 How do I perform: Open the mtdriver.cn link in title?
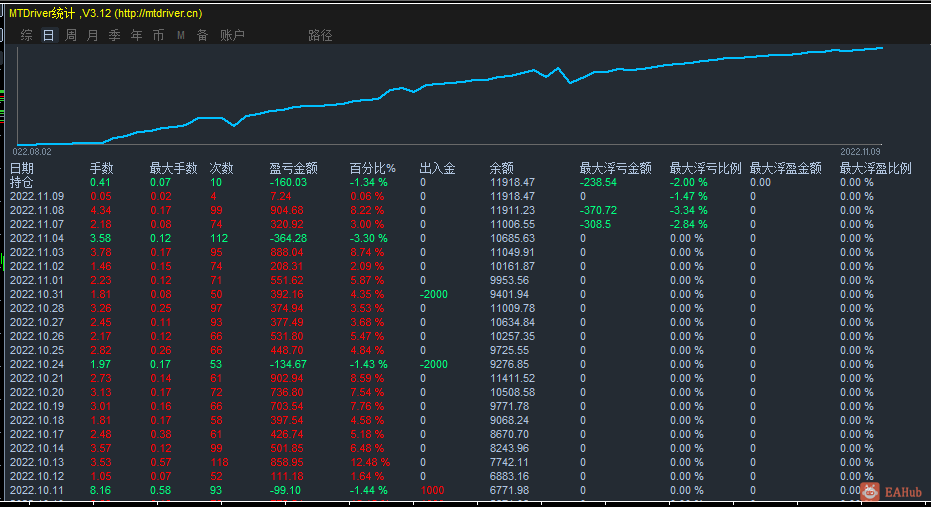tap(158, 13)
